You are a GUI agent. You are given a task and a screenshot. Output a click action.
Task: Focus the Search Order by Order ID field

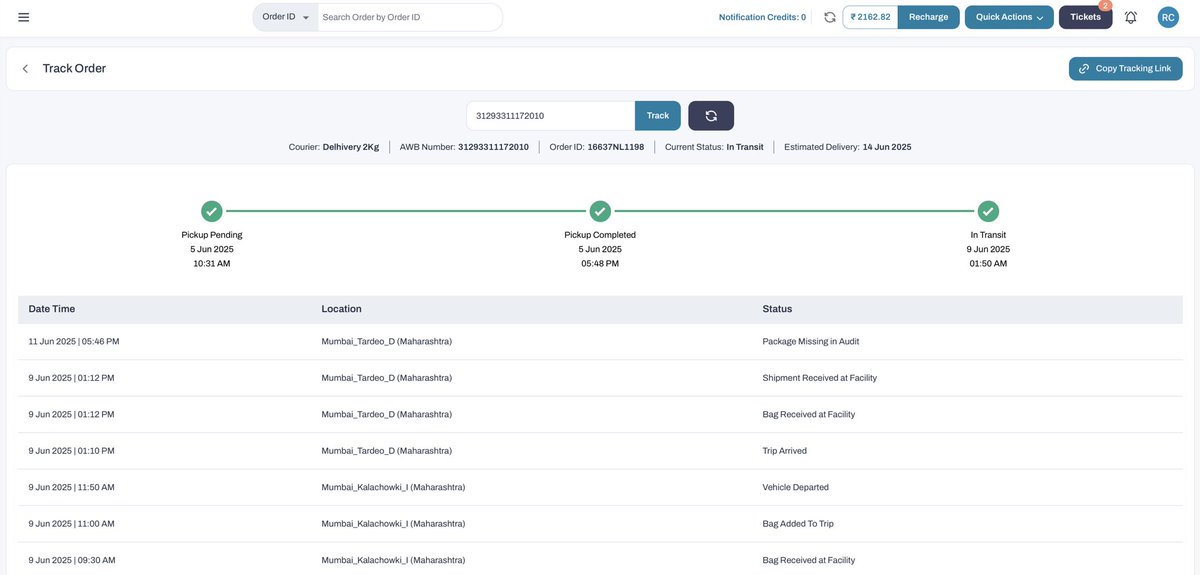pyautogui.click(x=410, y=17)
